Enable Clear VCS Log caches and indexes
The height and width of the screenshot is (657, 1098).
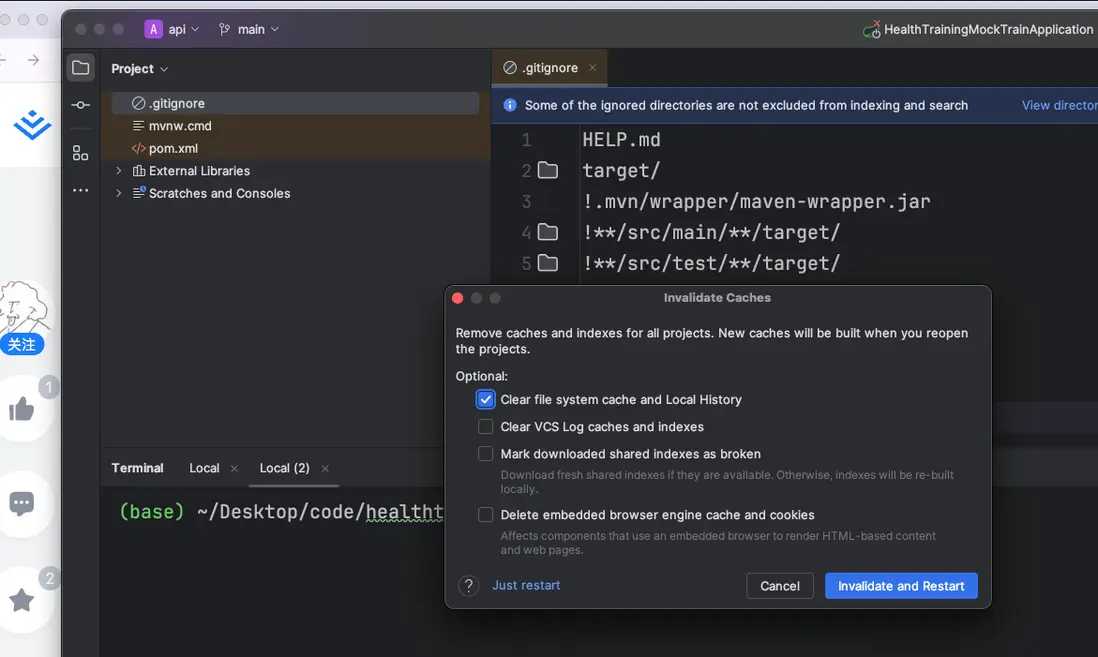coord(486,427)
